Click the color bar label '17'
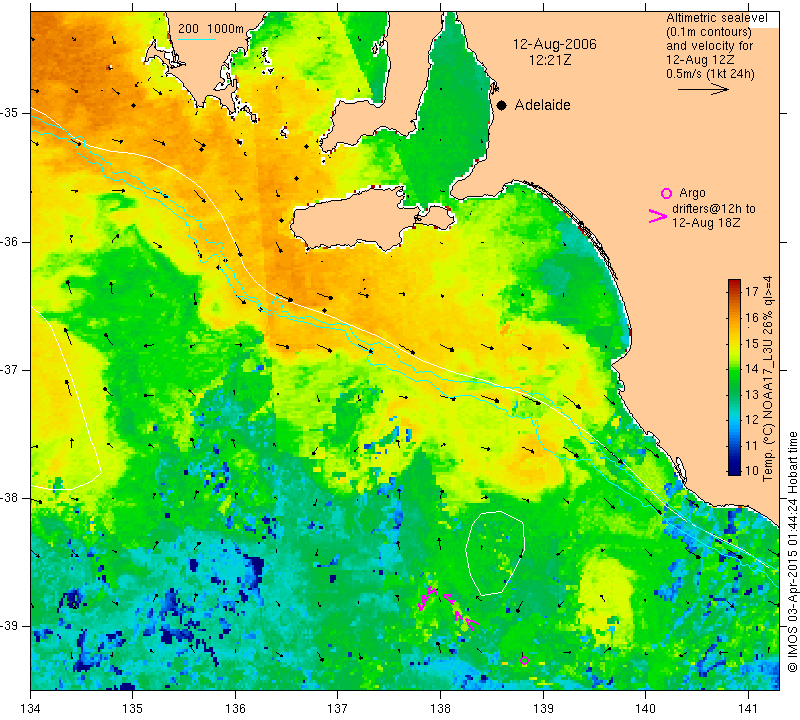The height and width of the screenshot is (720, 800). coord(752,292)
